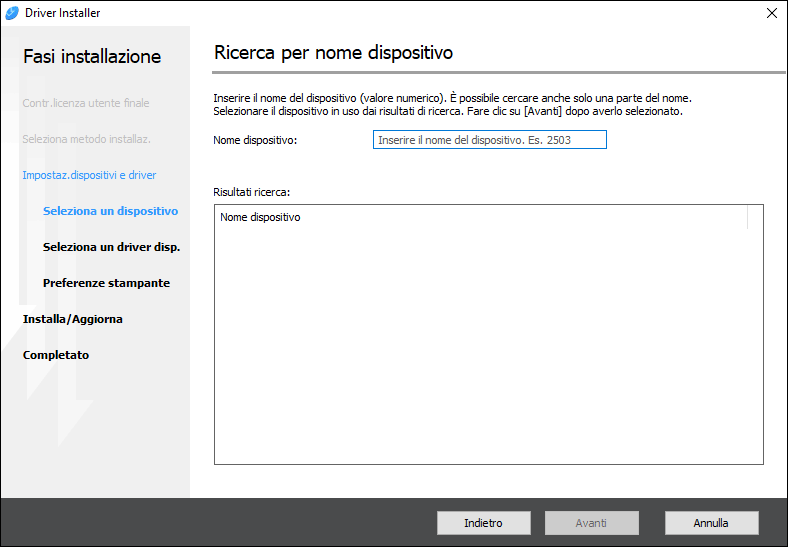Click the Completato step

coord(56,355)
